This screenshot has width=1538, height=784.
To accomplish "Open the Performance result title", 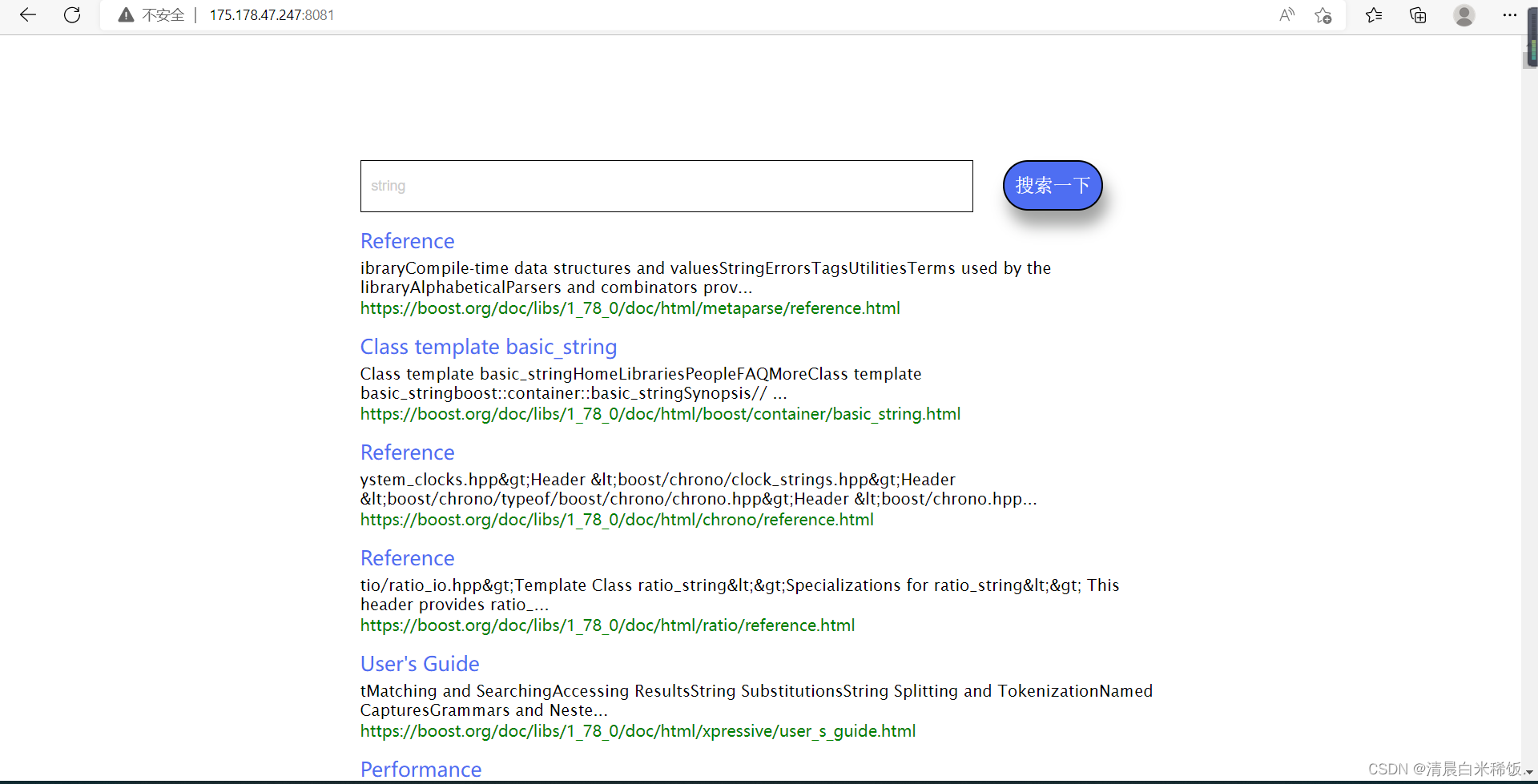I will pos(421,770).
